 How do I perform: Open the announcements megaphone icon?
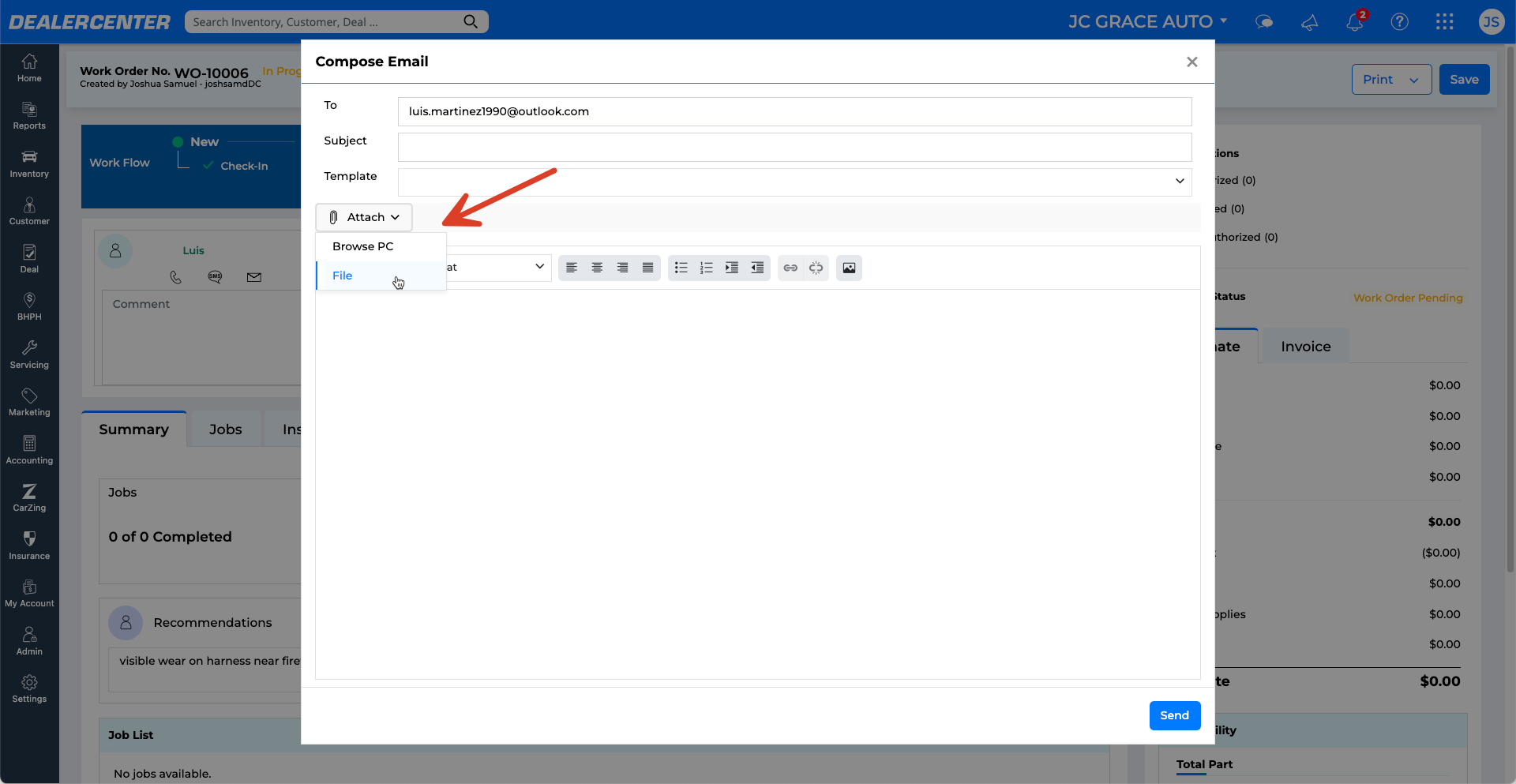click(1310, 22)
